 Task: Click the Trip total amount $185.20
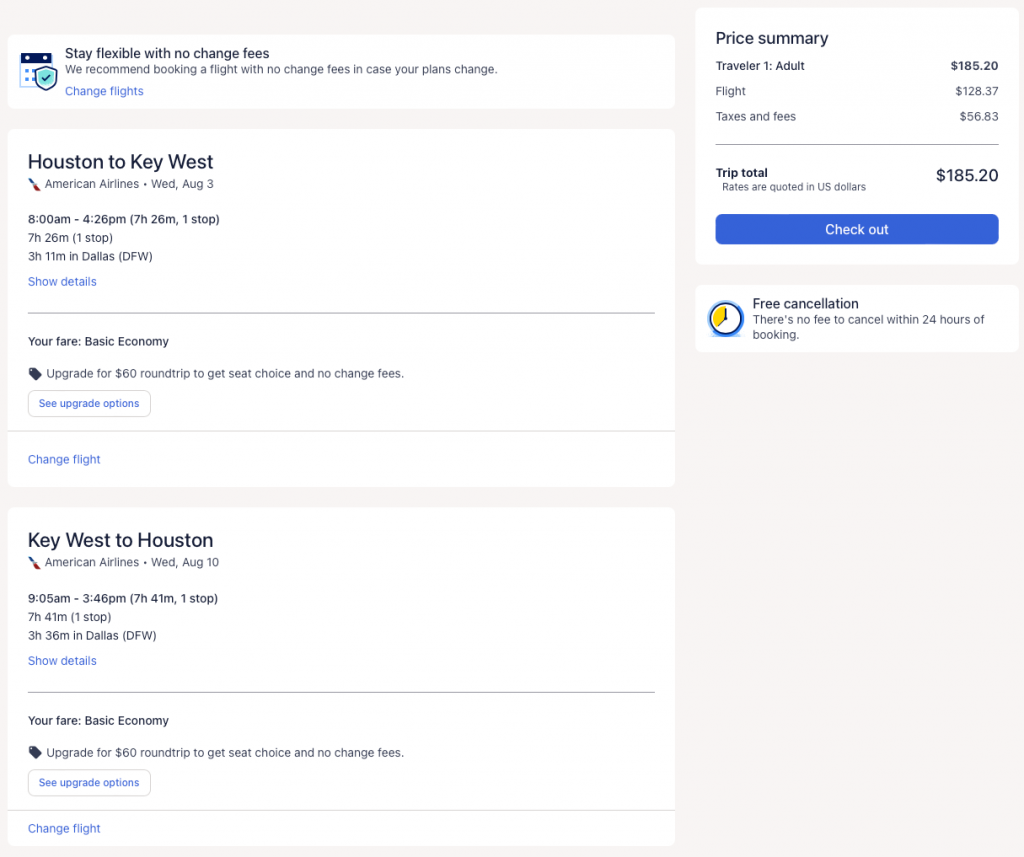pyautogui.click(x=966, y=176)
